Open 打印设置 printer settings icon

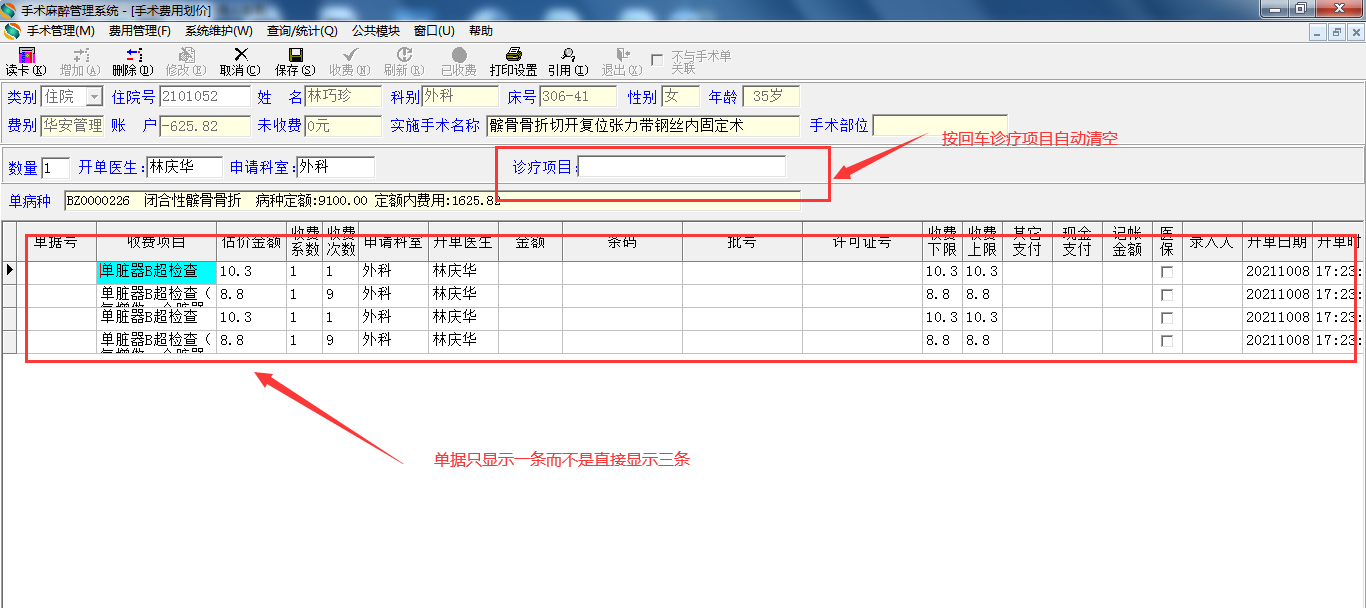pyautogui.click(x=514, y=55)
